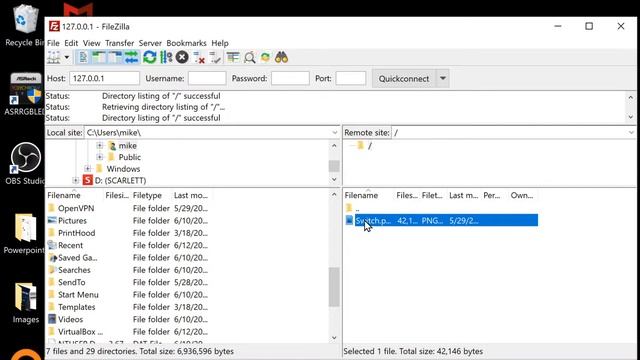Toggle the remote directory tree display
The width and height of the screenshot is (640, 360).
tap(115, 58)
